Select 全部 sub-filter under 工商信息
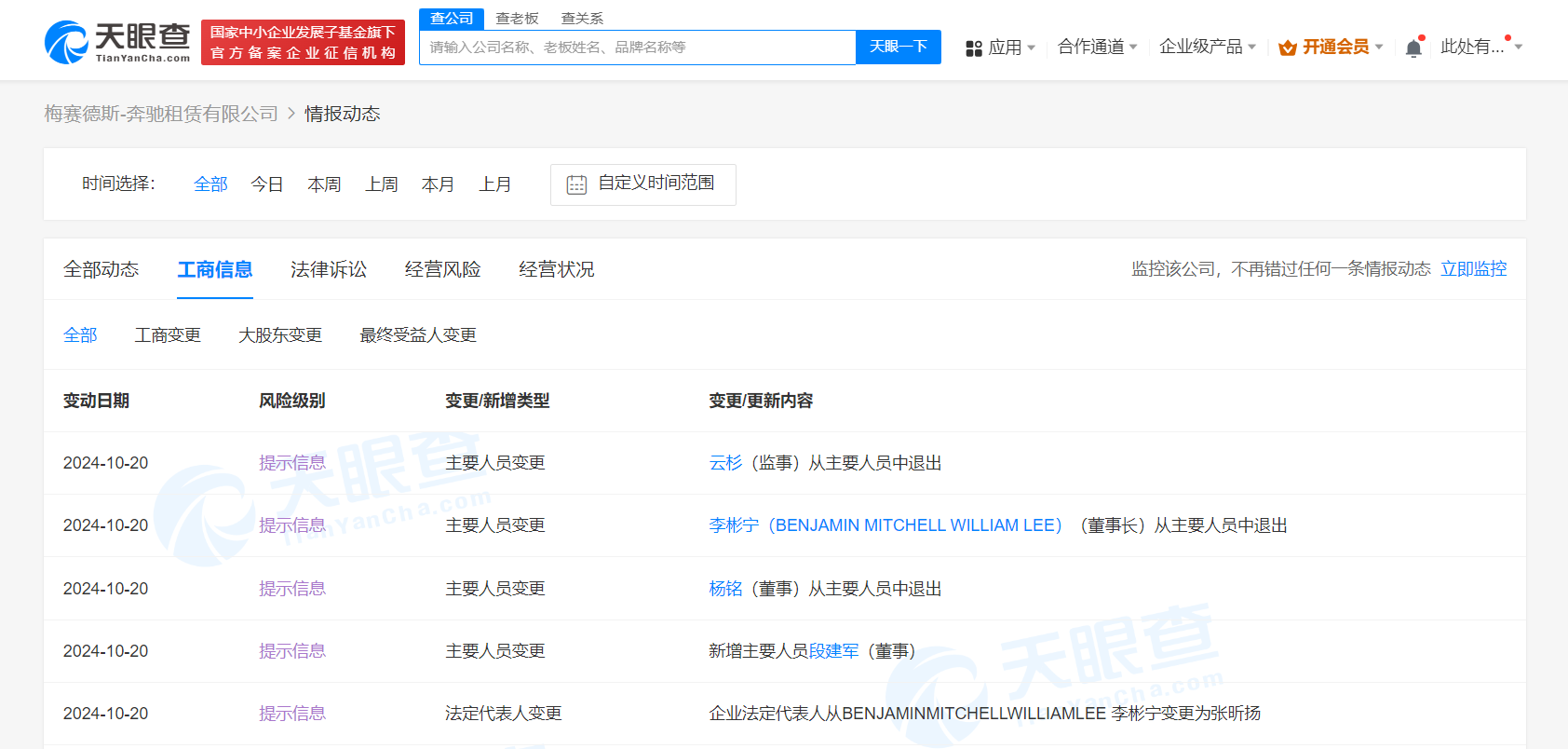This screenshot has width=1568, height=749. click(80, 334)
